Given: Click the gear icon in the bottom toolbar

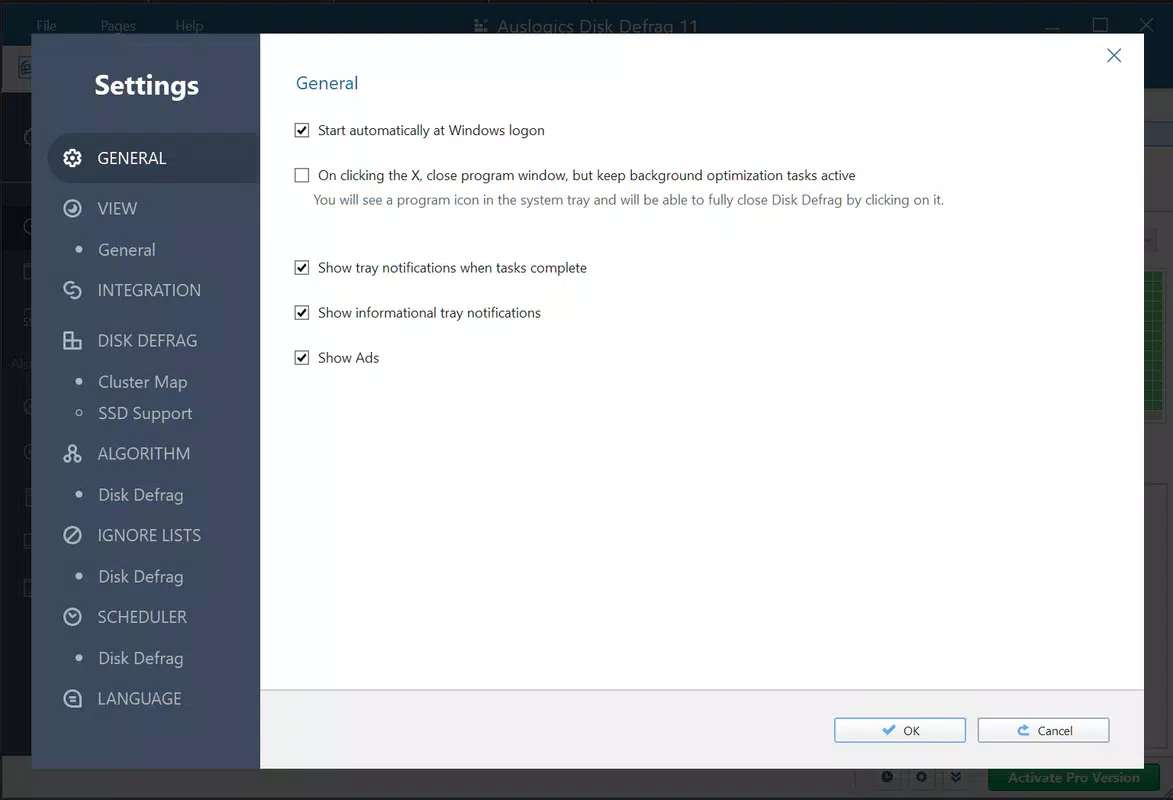Looking at the screenshot, I should 921,777.
